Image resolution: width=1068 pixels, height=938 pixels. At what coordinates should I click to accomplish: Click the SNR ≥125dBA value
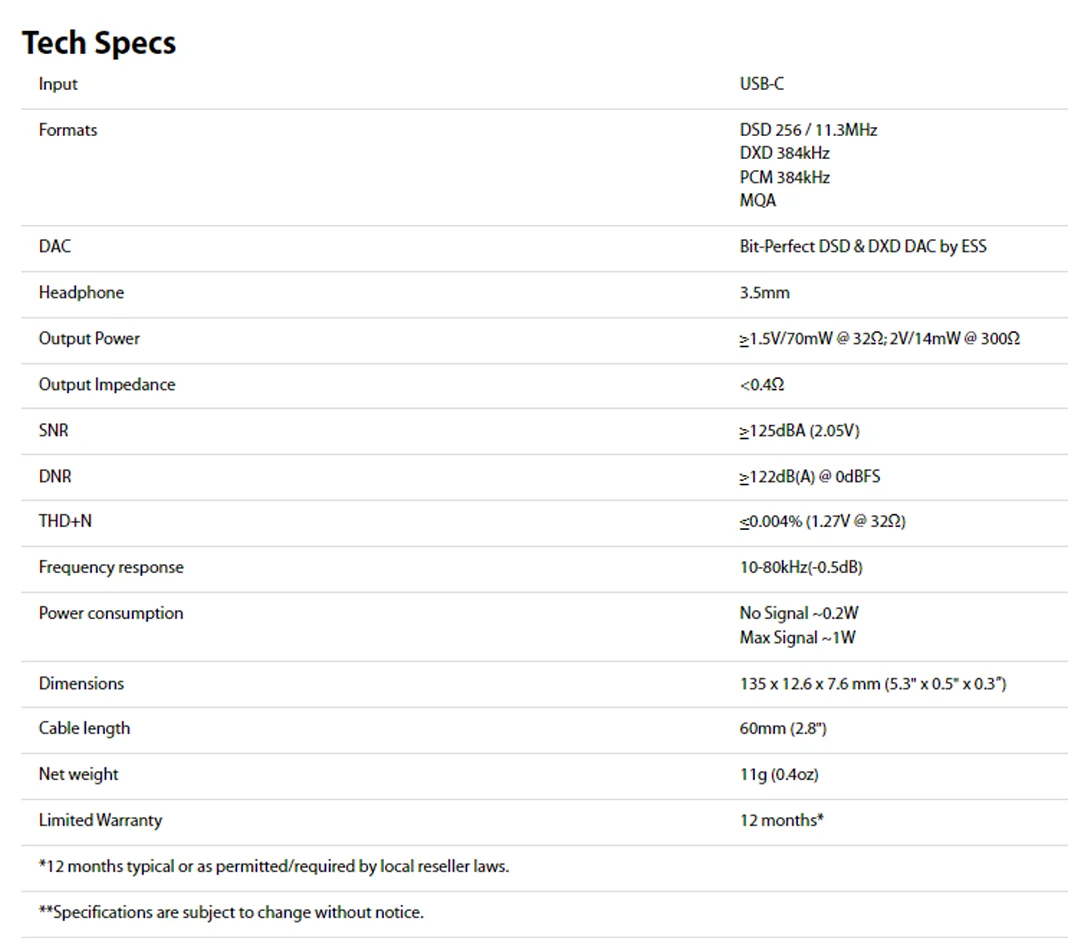tap(799, 430)
